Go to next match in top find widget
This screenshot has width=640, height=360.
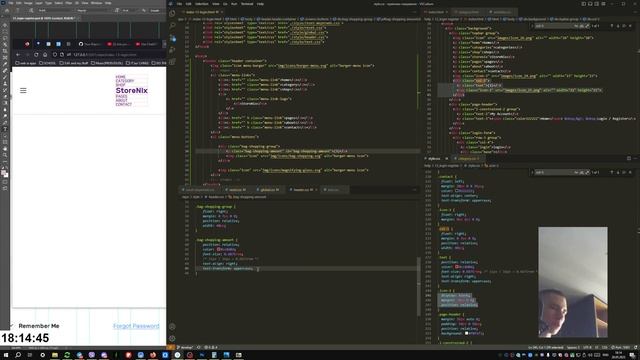[618, 26]
